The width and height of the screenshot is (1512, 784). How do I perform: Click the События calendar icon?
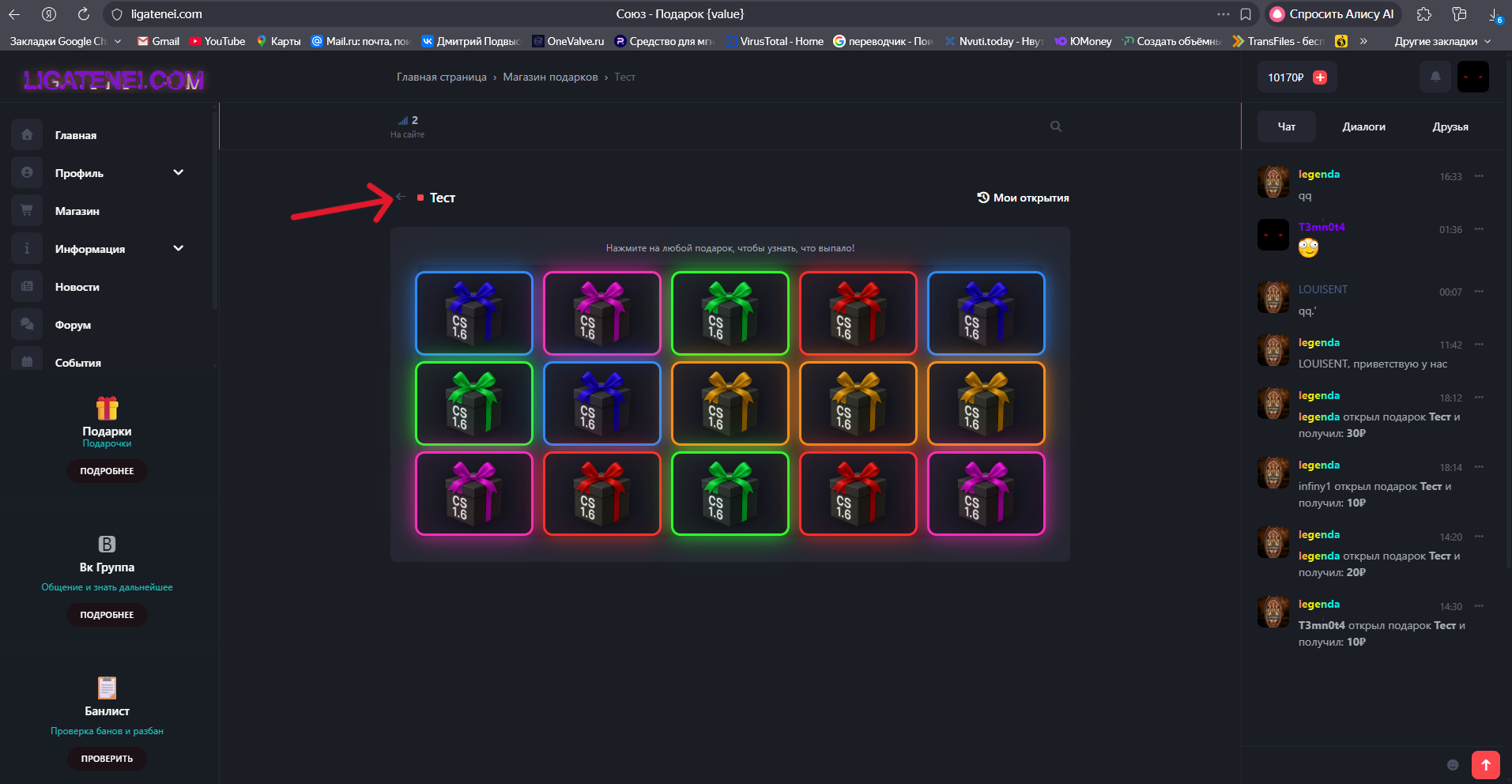[27, 361]
